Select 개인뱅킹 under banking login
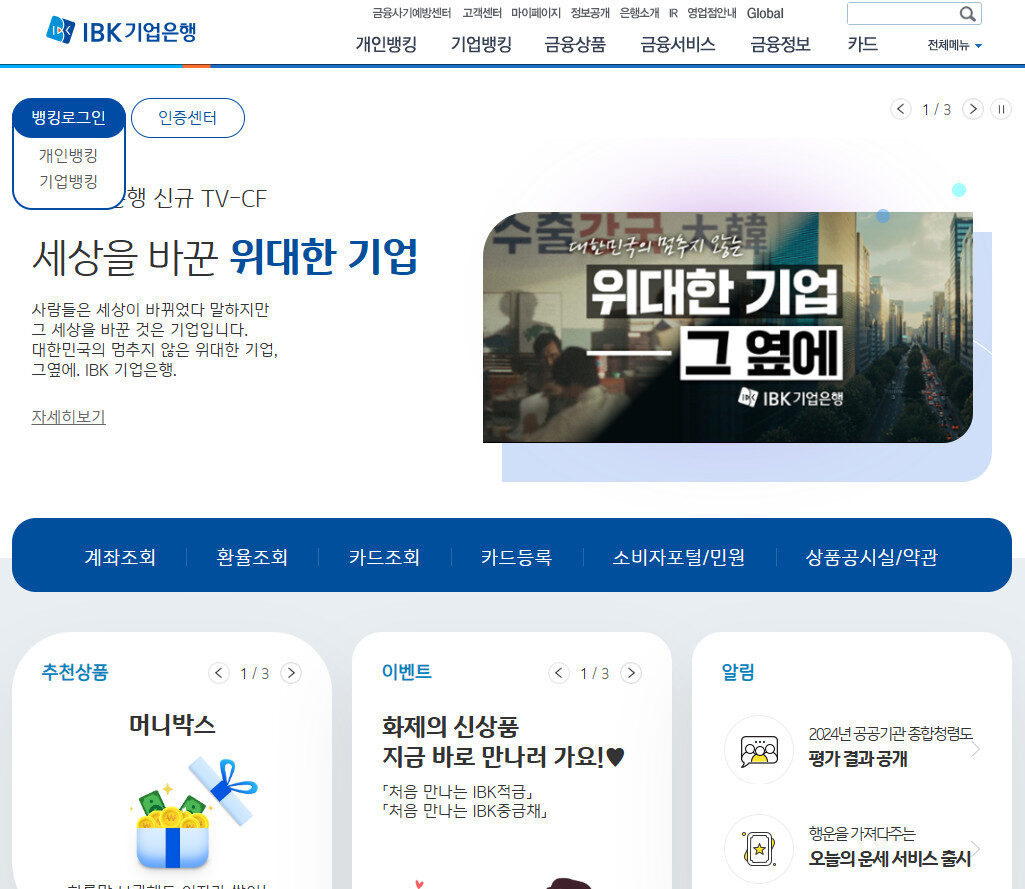 pyautogui.click(x=69, y=156)
